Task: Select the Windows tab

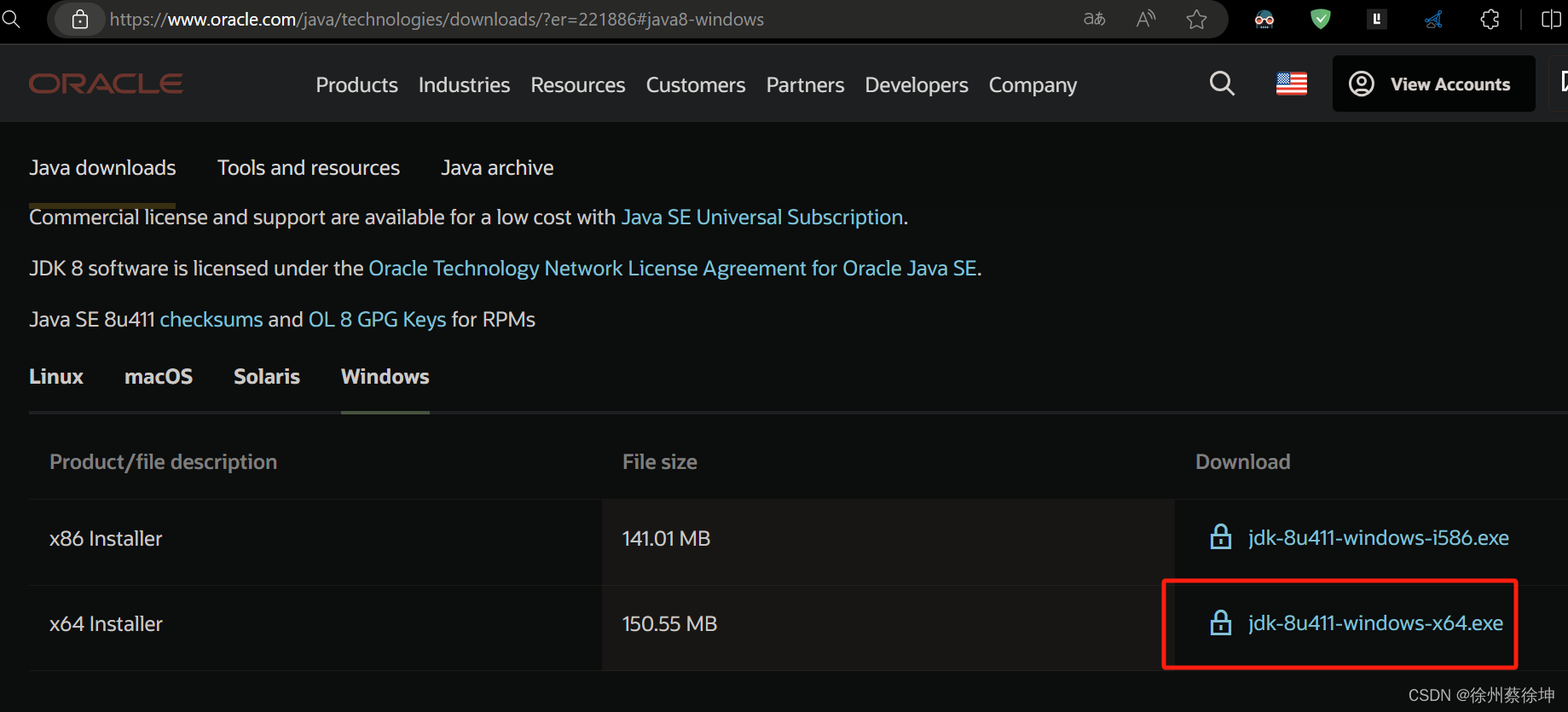Action: [385, 377]
